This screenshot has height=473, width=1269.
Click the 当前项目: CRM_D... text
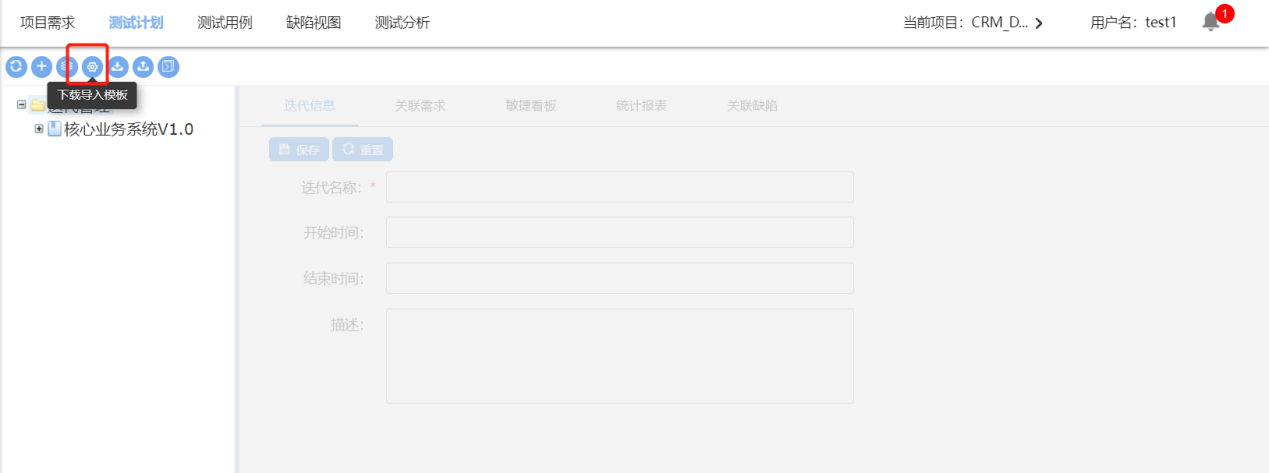click(965, 22)
